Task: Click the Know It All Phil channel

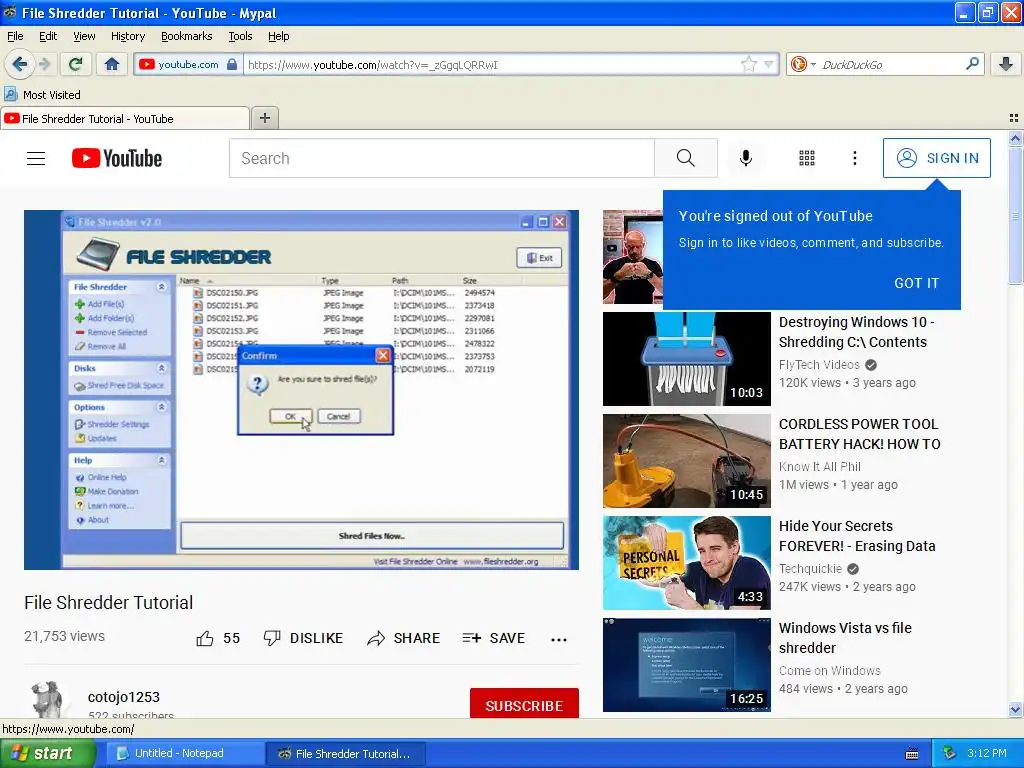Action: coord(820,466)
